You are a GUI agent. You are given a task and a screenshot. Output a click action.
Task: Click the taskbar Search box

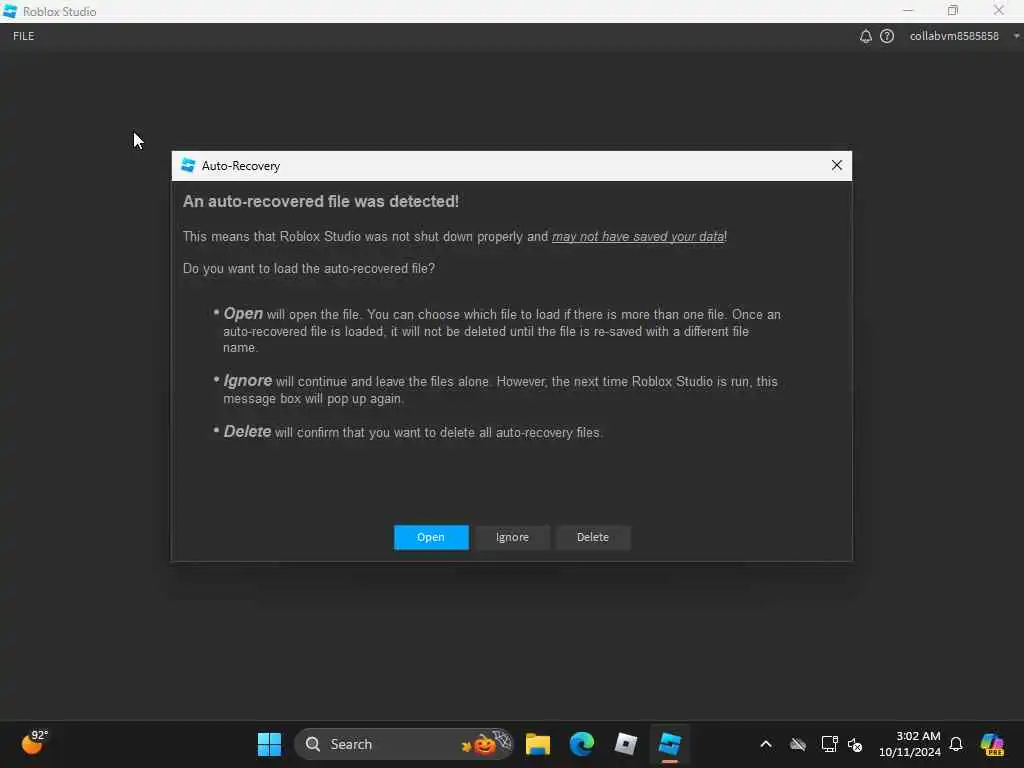click(x=404, y=744)
